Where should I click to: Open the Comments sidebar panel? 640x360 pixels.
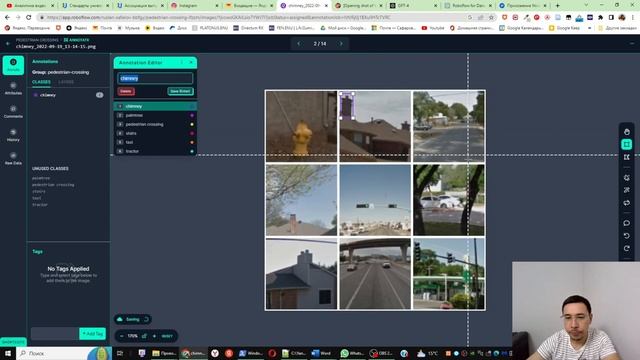click(x=13, y=111)
